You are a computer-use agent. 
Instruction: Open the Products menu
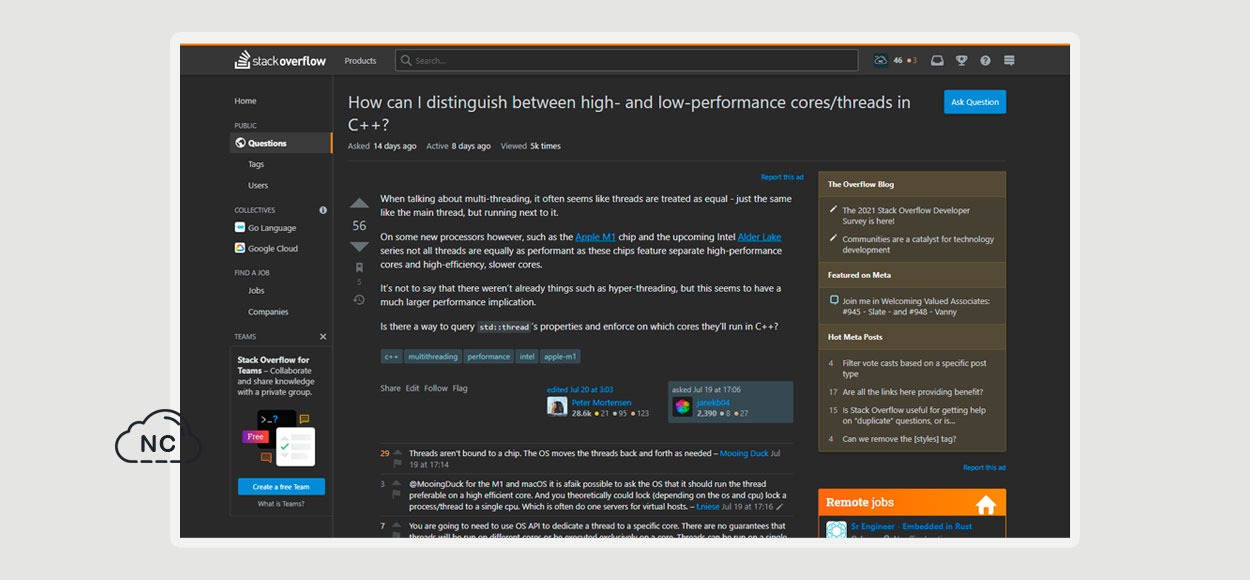pos(360,61)
